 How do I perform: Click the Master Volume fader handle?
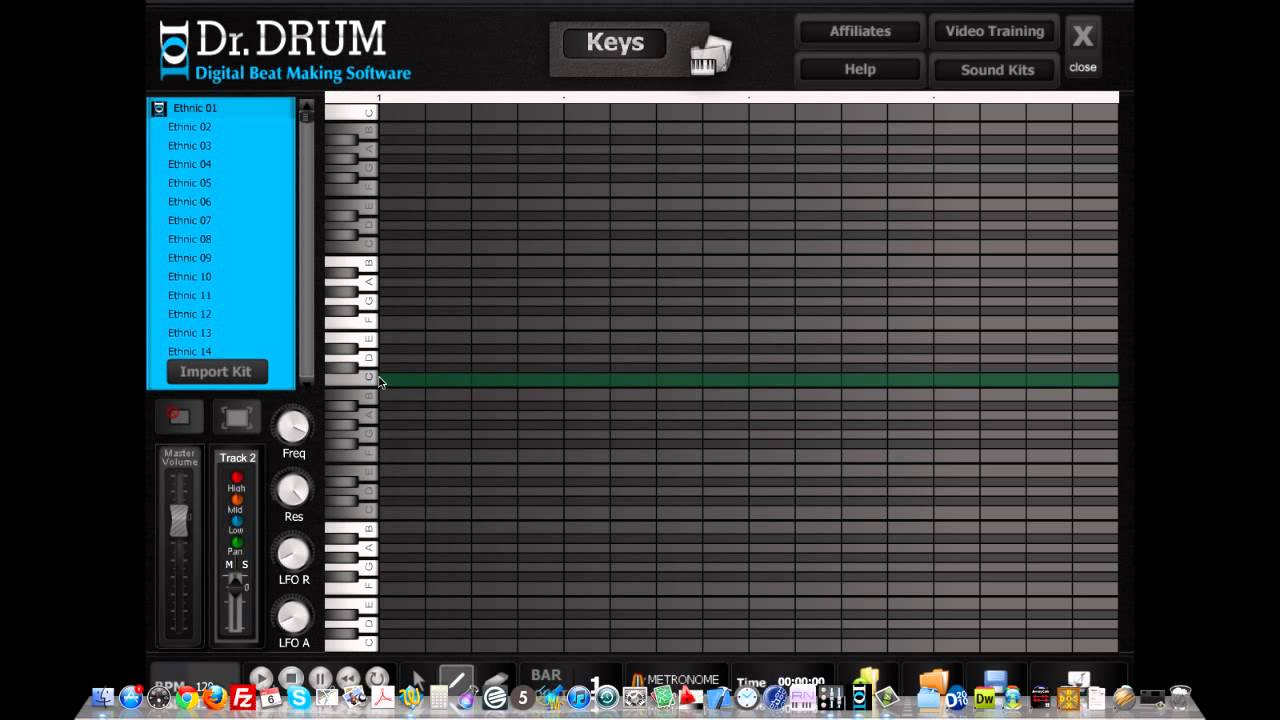pyautogui.click(x=178, y=521)
